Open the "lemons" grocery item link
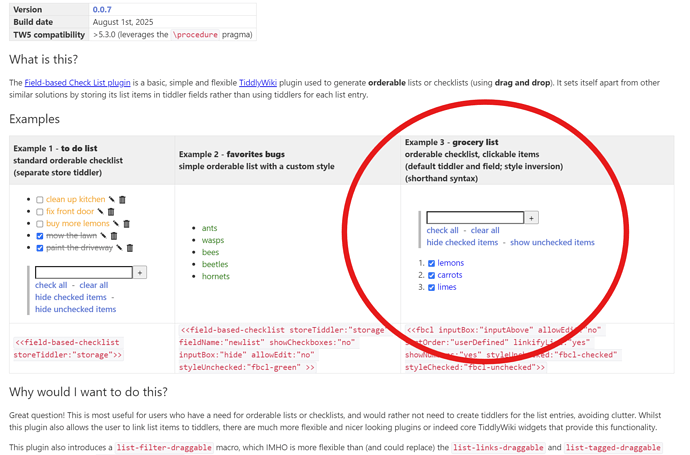Image resolution: width=690 pixels, height=455 pixels. coord(451,263)
